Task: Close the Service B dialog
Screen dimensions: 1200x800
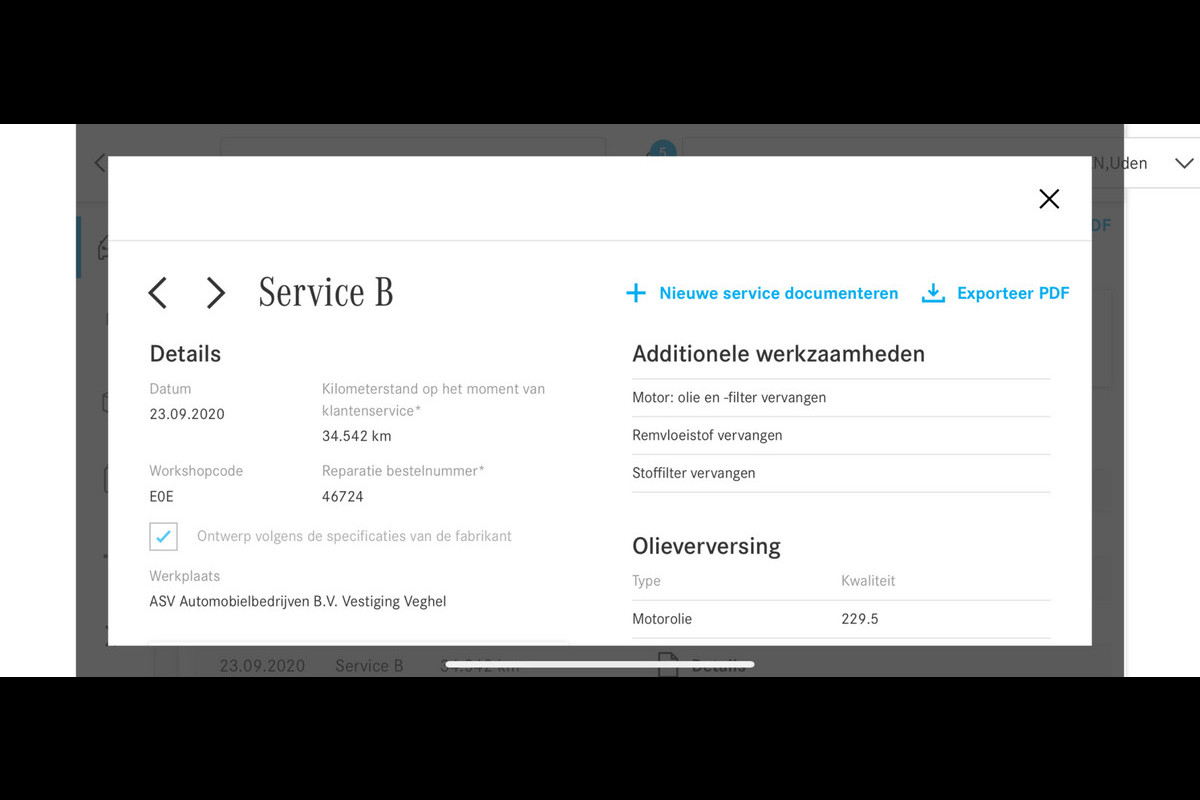Action: click(x=1049, y=199)
